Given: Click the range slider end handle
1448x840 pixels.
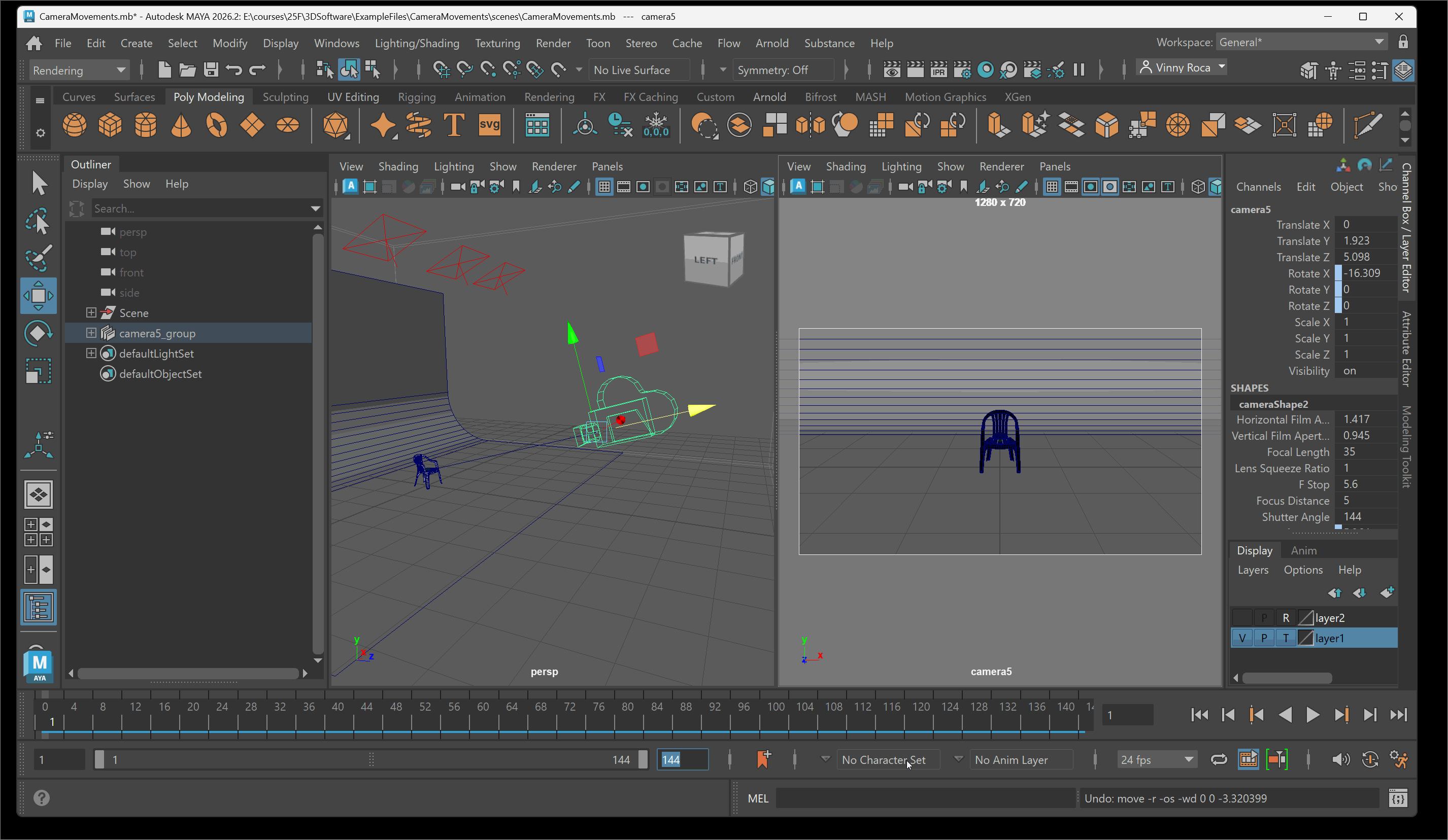Looking at the screenshot, I should 643,760.
